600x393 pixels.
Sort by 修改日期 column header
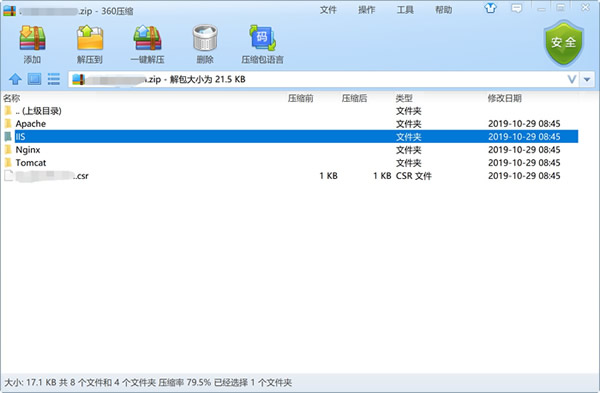pyautogui.click(x=504, y=98)
